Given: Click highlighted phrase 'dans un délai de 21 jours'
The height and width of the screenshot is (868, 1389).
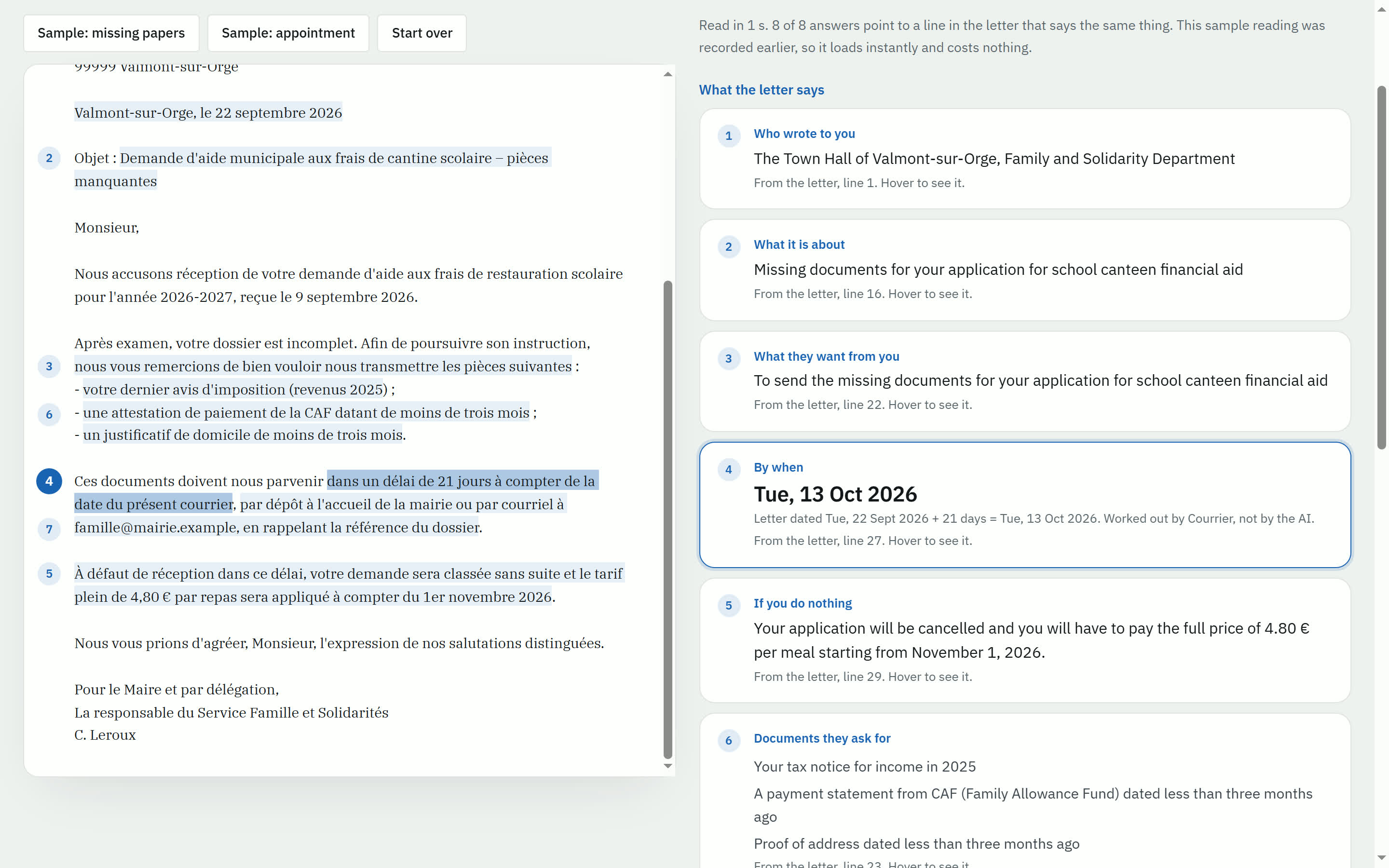Looking at the screenshot, I should coord(409,481).
